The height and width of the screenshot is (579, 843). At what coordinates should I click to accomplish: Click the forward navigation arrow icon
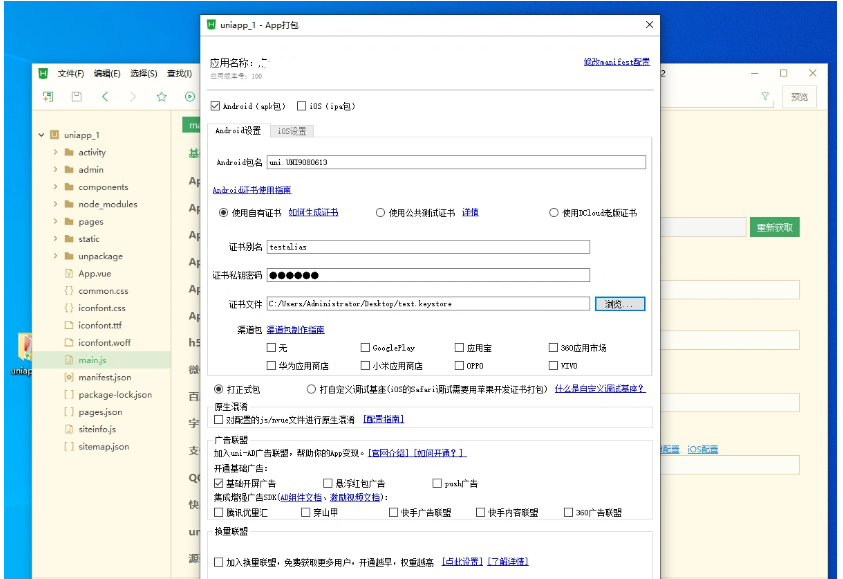133,97
